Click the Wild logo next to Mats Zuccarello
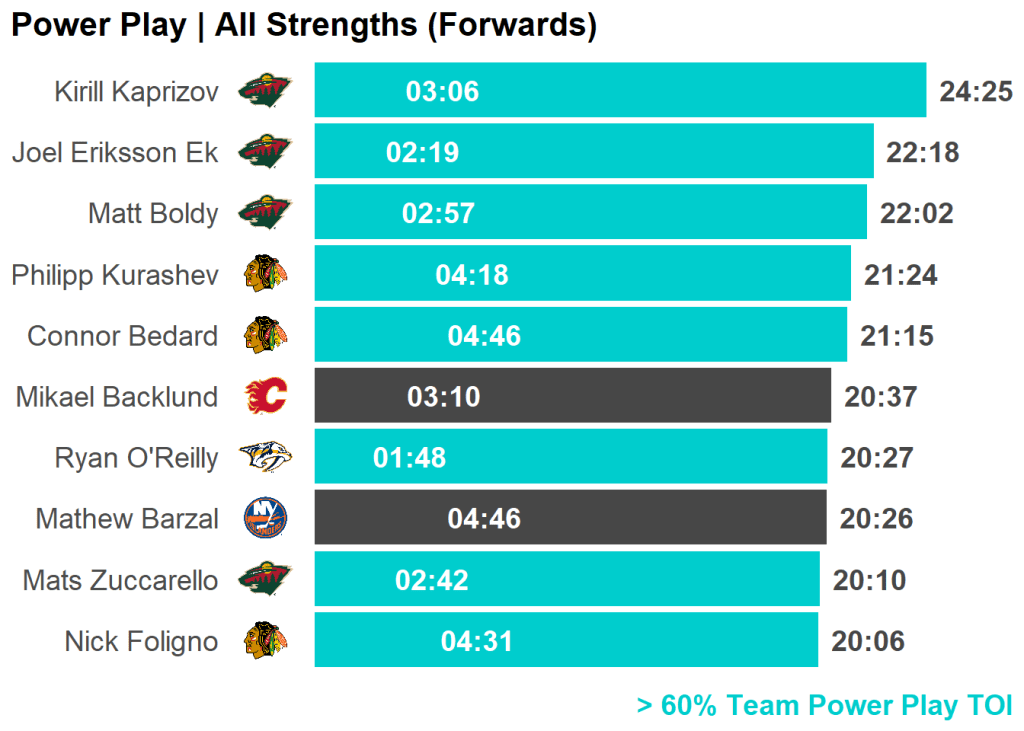The height and width of the screenshot is (731, 1024). [265, 579]
